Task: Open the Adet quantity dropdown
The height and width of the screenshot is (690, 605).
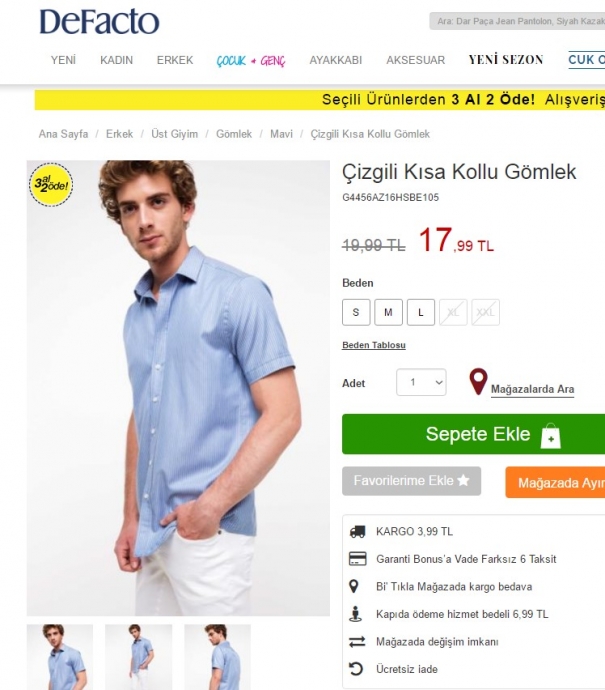Action: point(421,382)
